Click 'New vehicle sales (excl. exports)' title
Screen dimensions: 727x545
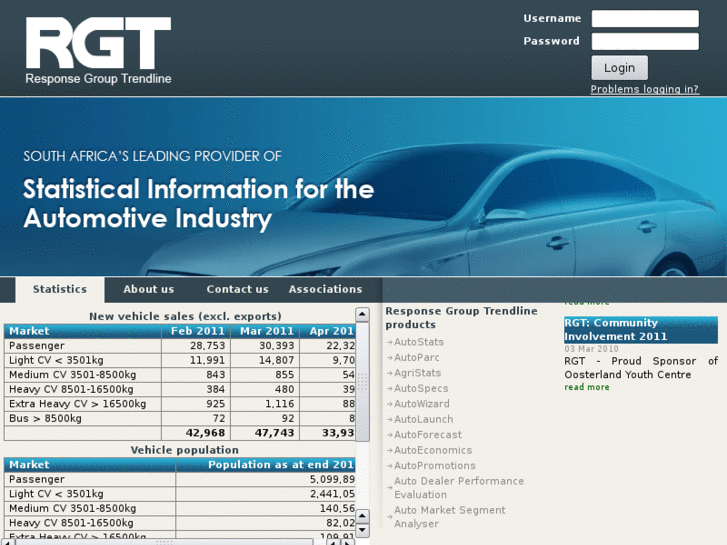185,316
